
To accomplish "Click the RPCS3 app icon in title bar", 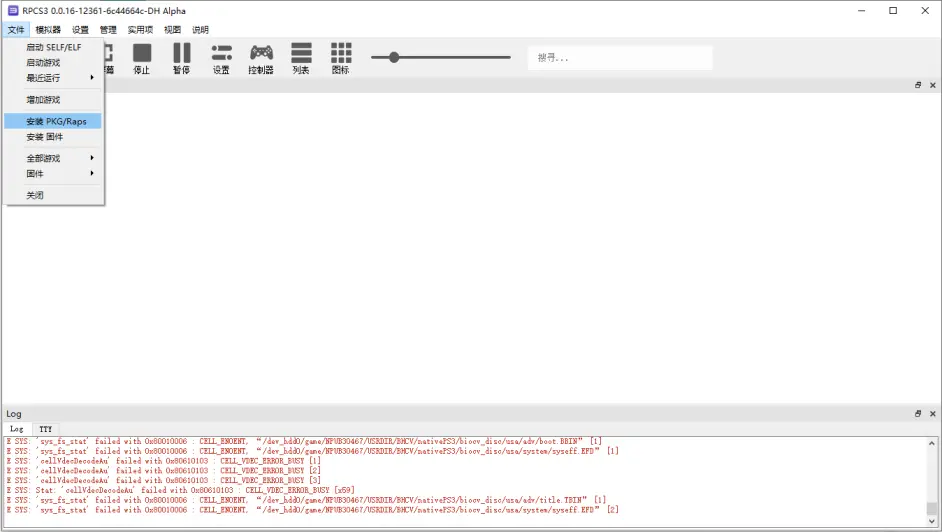I will click(13, 10).
